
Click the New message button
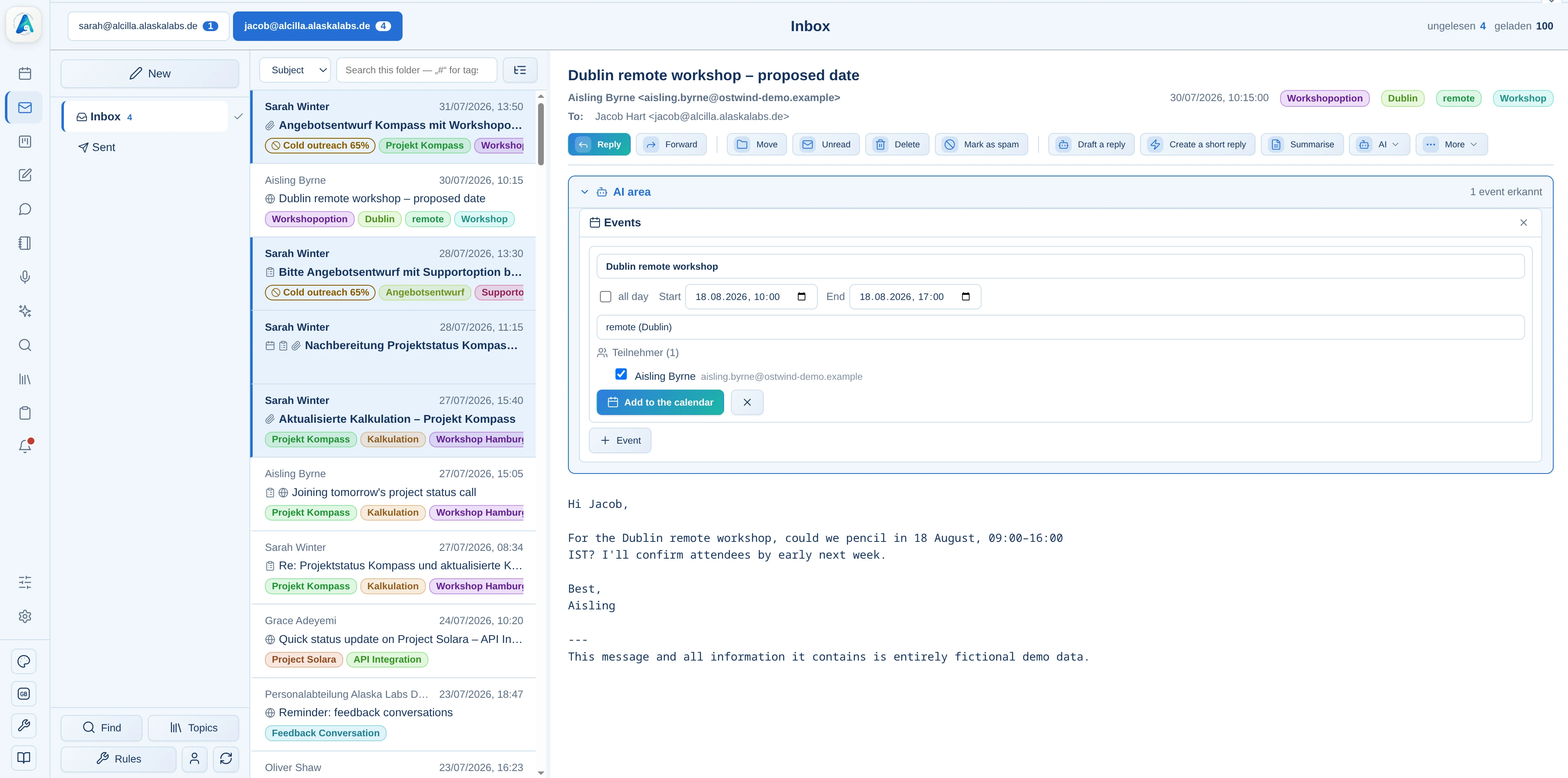point(150,74)
